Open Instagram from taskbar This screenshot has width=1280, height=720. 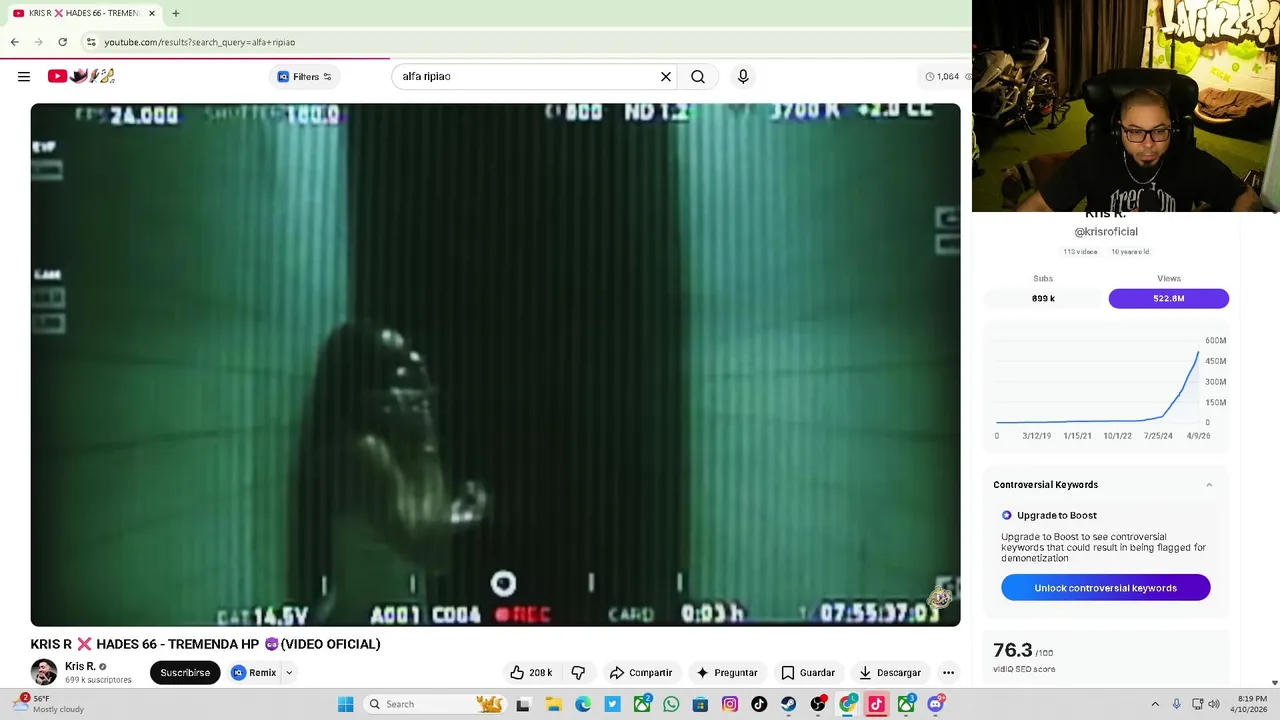click(730, 704)
